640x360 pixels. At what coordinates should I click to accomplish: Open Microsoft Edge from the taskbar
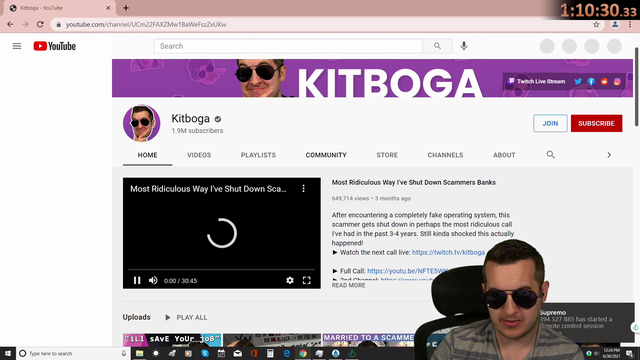click(287, 353)
